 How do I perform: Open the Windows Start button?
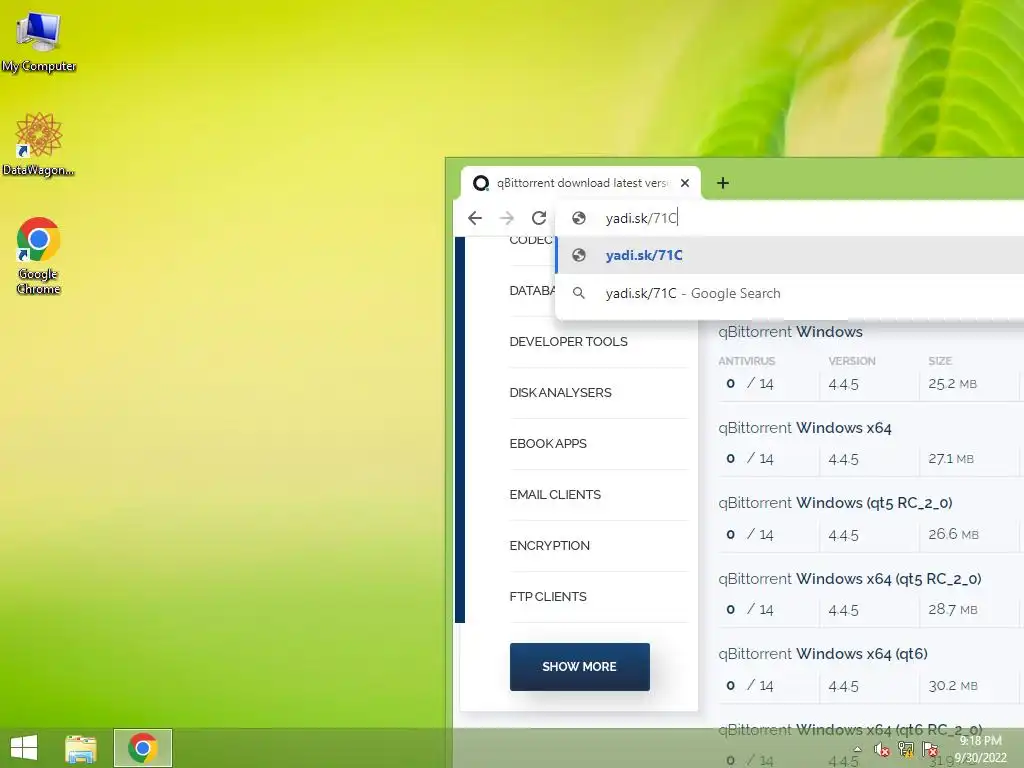click(x=24, y=748)
